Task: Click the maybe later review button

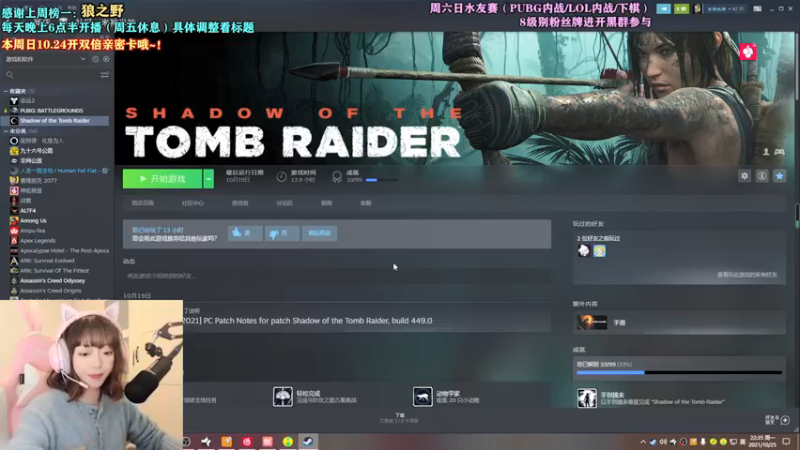Action: pyautogui.click(x=319, y=233)
